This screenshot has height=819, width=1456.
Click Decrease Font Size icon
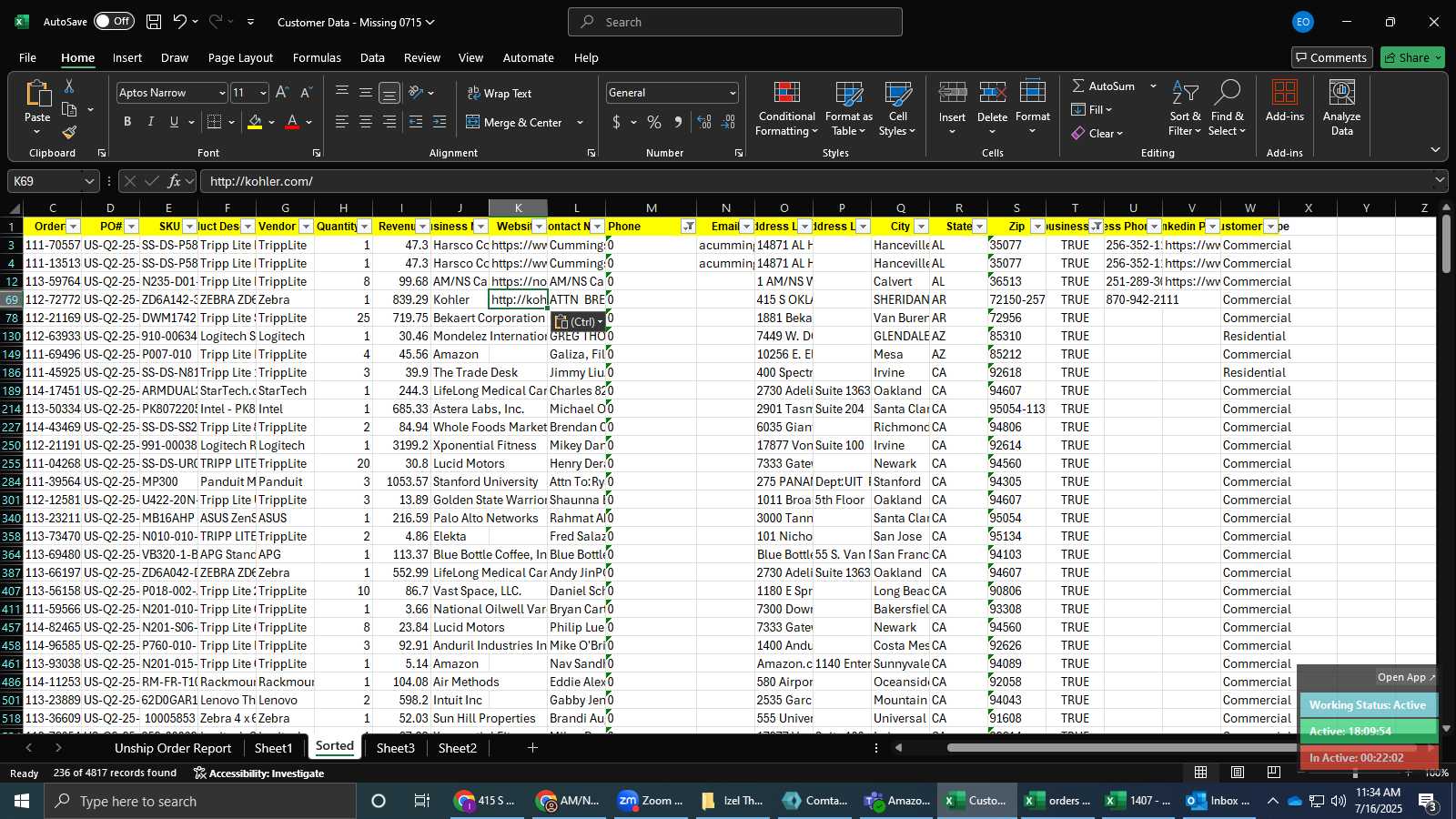(x=306, y=93)
